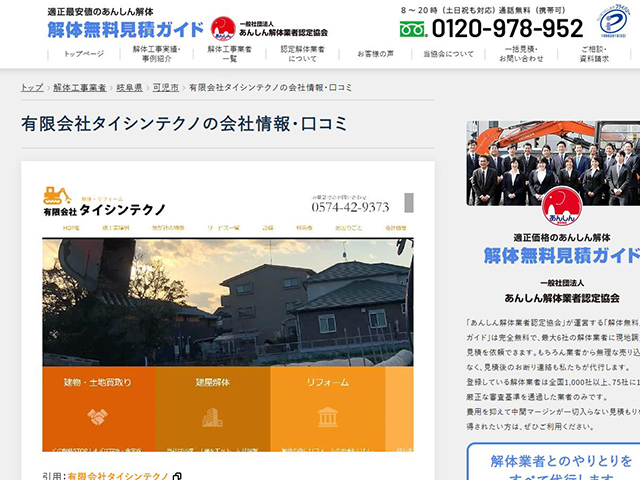
Task: Open the 一括見積・お問い合わせ menu item
Action: click(x=521, y=54)
